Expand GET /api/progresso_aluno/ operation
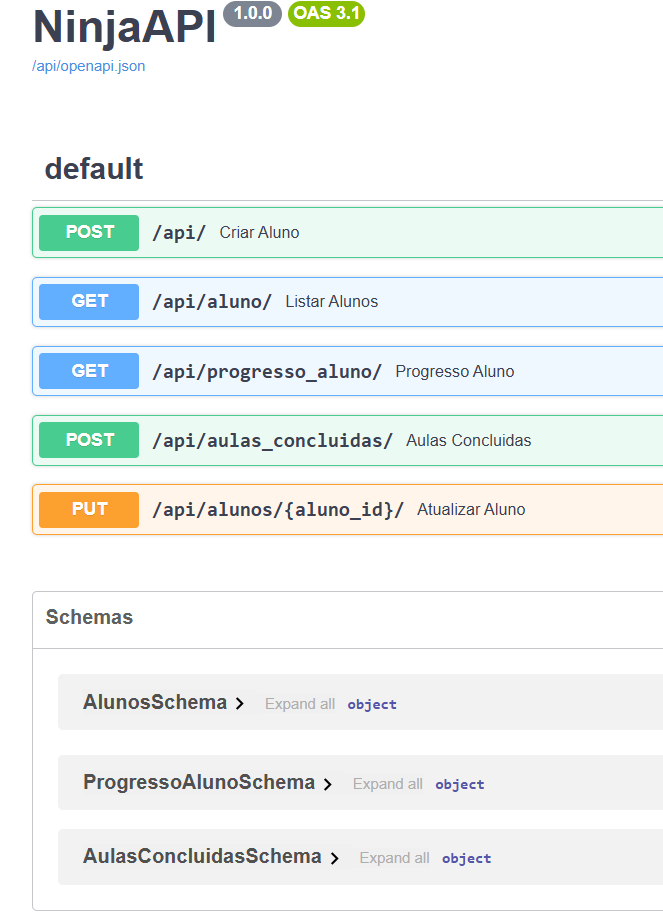This screenshot has height=921, width=663. (x=348, y=371)
